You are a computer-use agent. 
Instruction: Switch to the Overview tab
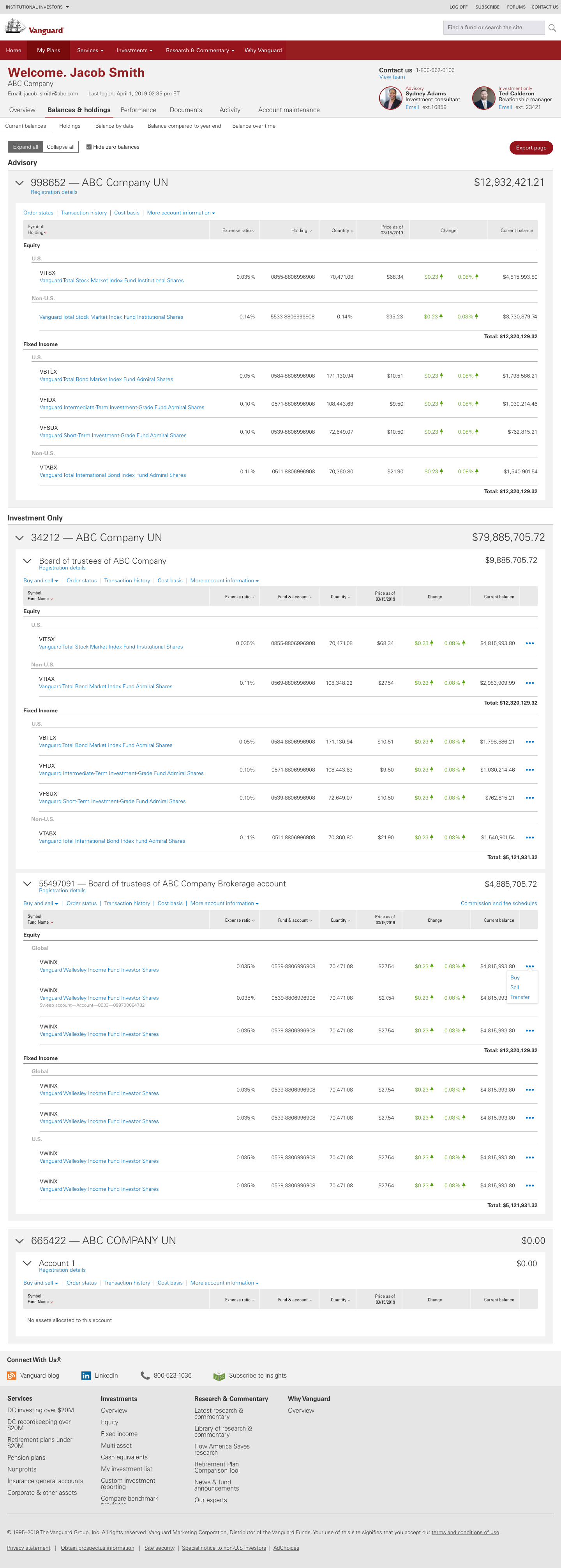tap(22, 110)
